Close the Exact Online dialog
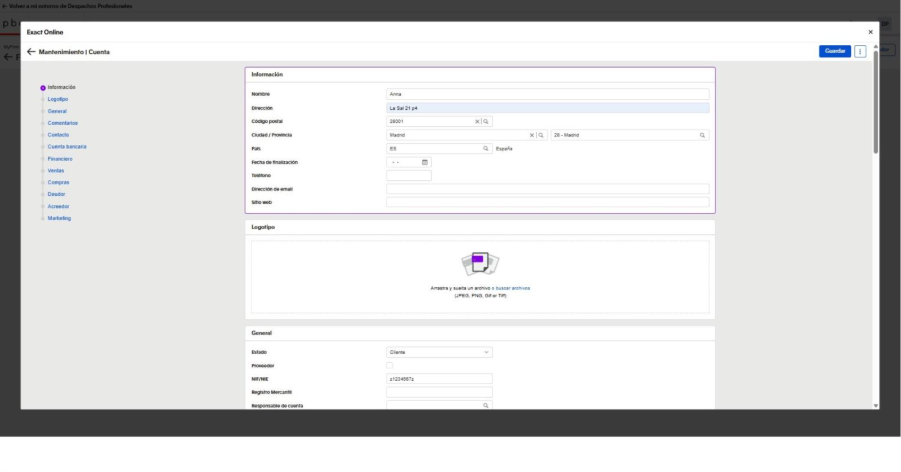Viewport: 901px width, 472px height. coord(869,32)
